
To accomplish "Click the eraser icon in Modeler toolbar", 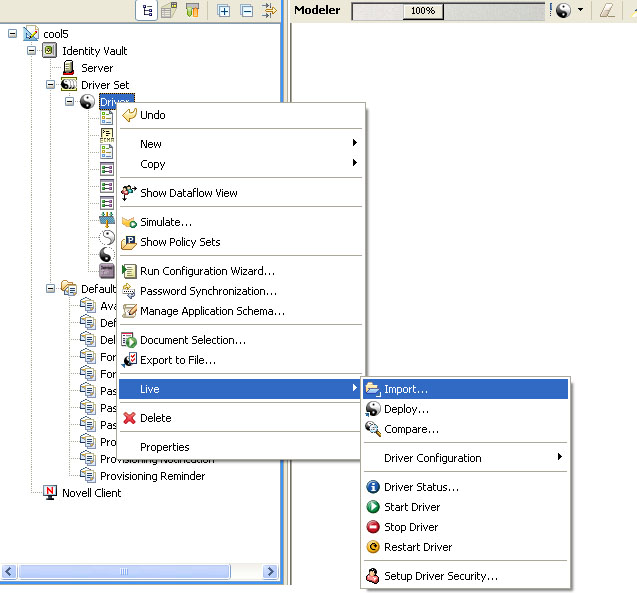I will pyautogui.click(x=608, y=11).
